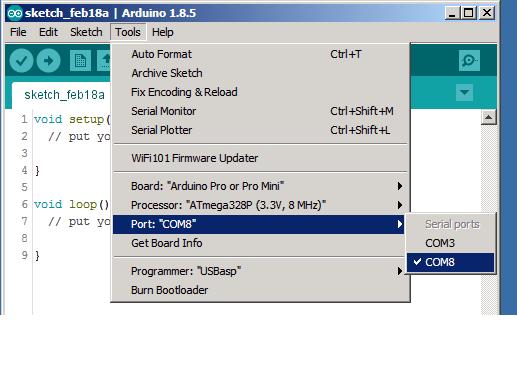Open the Serial Monitor magnifier icon
This screenshot has width=517, height=384.
[x=469, y=60]
